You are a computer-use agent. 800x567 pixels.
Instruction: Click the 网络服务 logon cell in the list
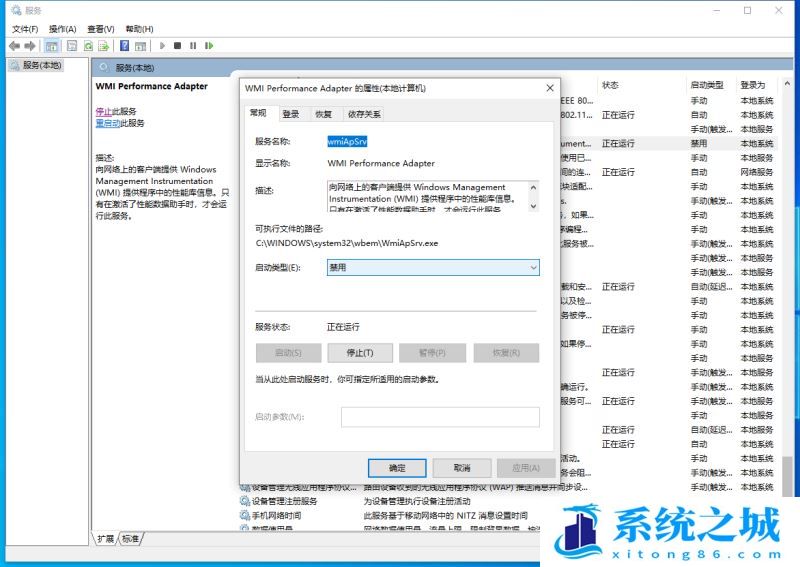click(757, 172)
